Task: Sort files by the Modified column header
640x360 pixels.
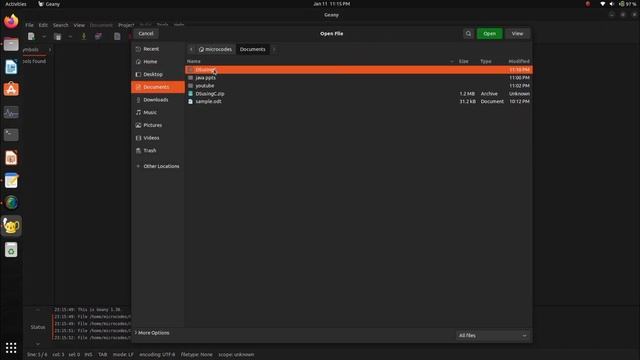Action: (519, 61)
